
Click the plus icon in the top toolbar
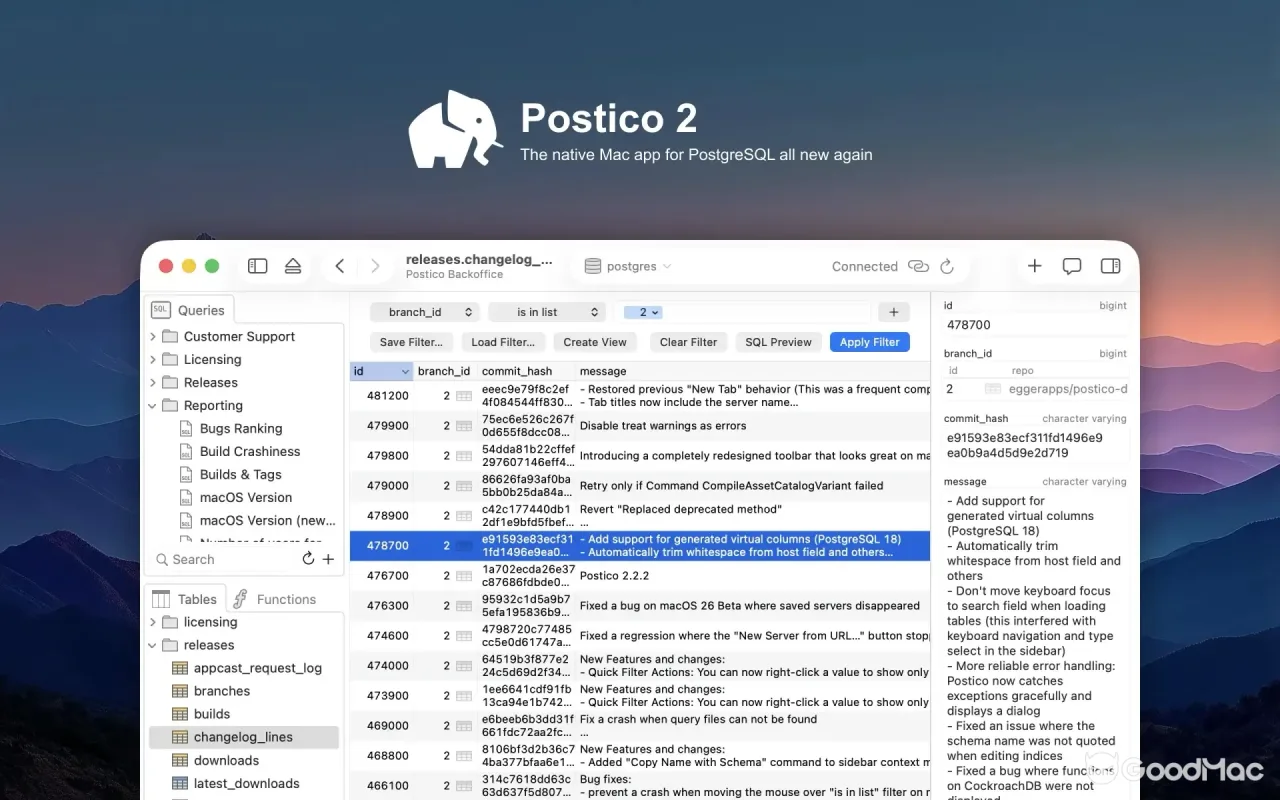coord(1035,266)
